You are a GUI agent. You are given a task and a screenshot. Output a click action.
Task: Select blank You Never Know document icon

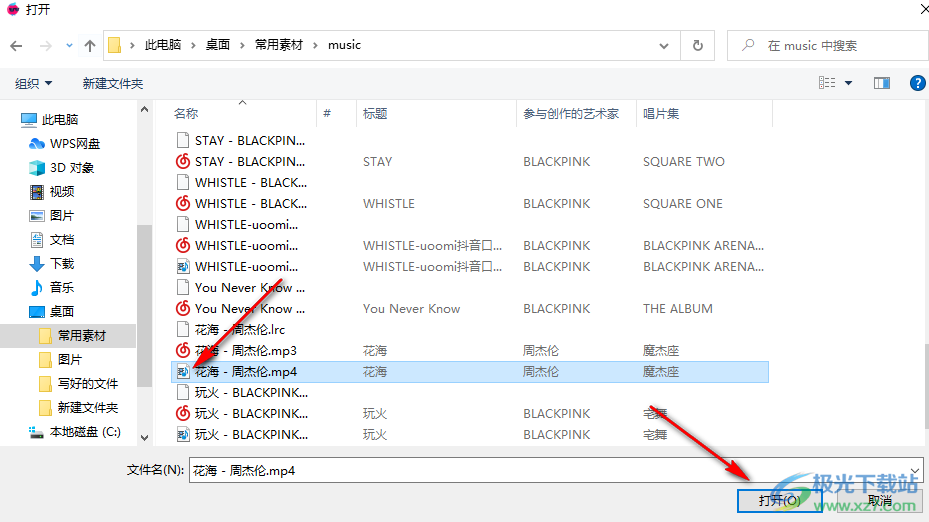tap(184, 288)
